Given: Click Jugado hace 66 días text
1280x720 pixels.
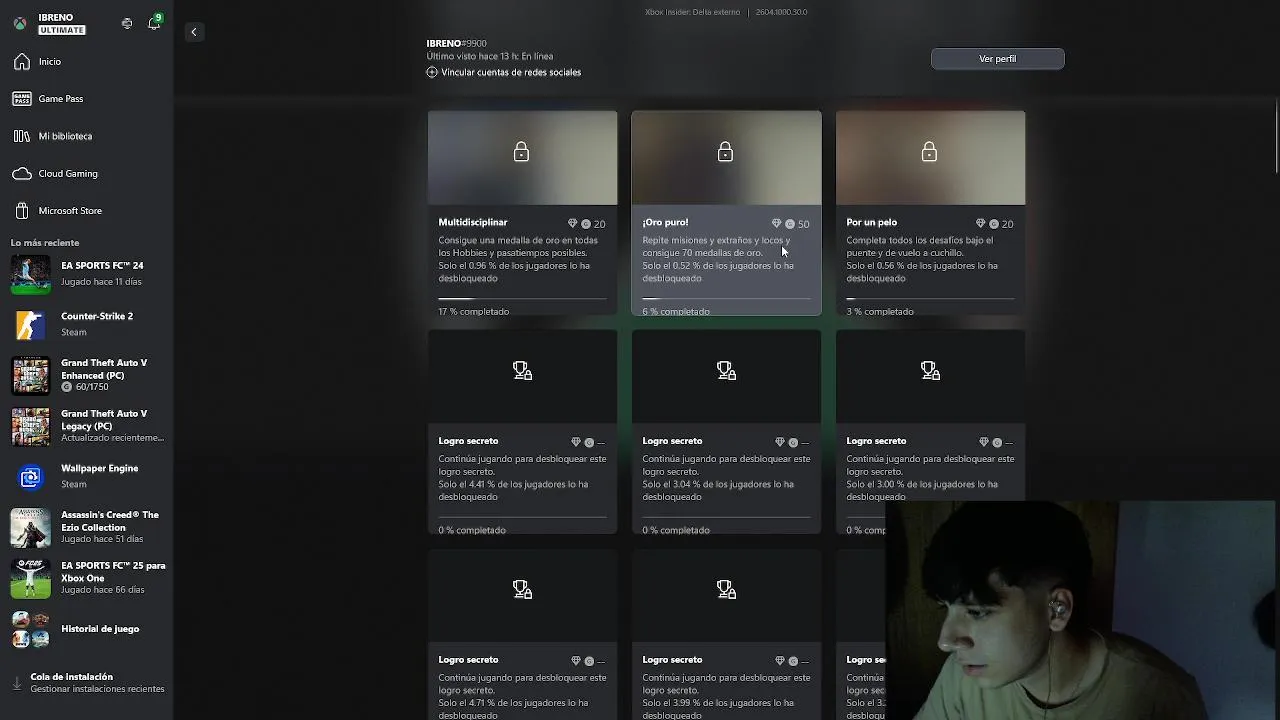Looking at the screenshot, I should pyautogui.click(x=101, y=590).
